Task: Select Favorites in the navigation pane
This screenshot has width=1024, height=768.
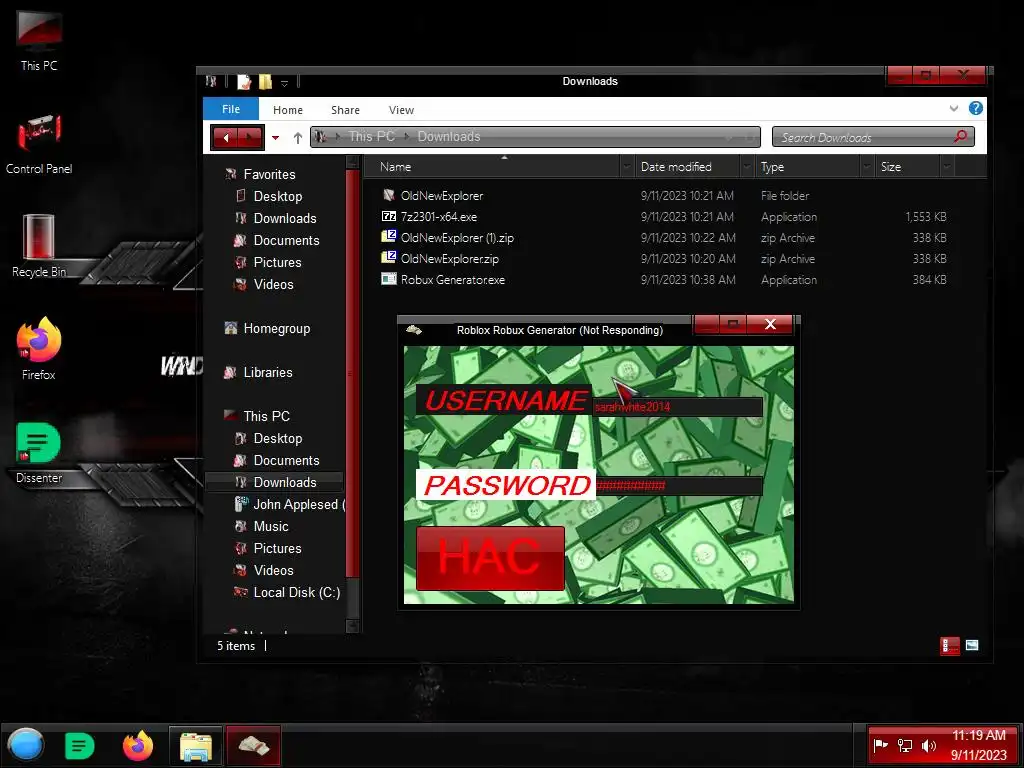Action: coord(269,174)
